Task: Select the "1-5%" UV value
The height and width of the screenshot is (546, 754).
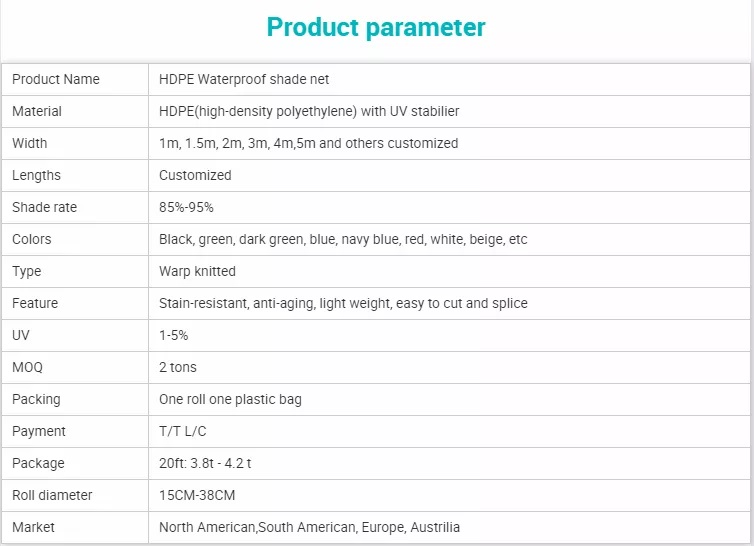Action: [174, 335]
